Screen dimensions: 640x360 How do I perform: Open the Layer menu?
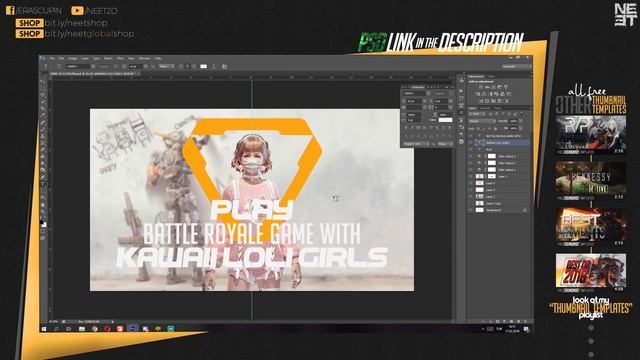(x=84, y=58)
